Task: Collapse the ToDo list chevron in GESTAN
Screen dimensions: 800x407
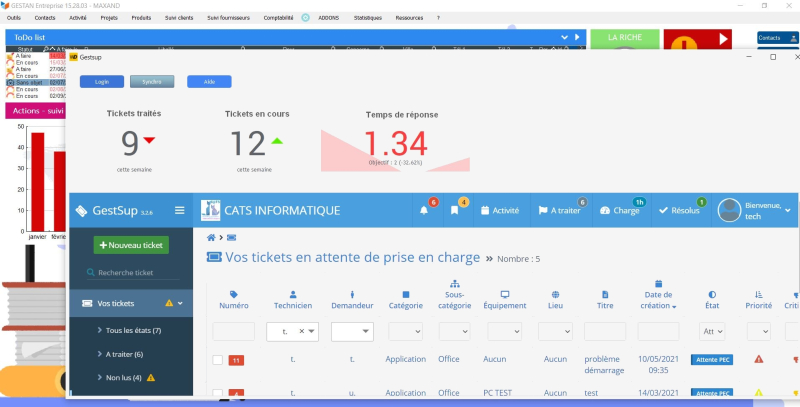Action: 564,37
